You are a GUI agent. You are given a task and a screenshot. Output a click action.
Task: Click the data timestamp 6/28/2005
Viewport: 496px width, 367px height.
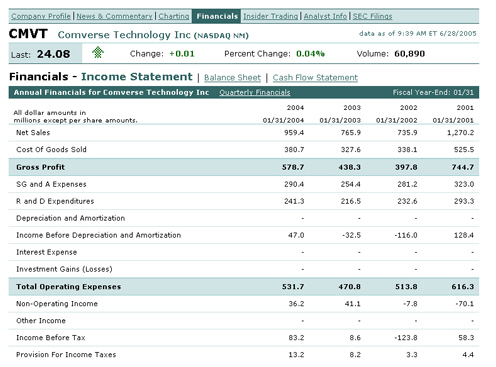click(458, 33)
